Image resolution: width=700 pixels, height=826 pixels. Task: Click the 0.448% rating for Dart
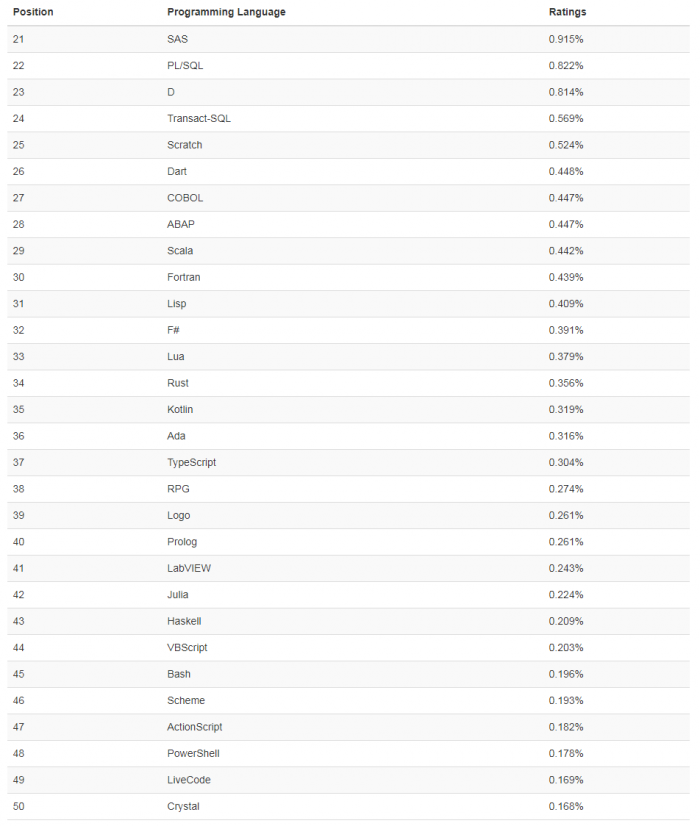[x=566, y=171]
